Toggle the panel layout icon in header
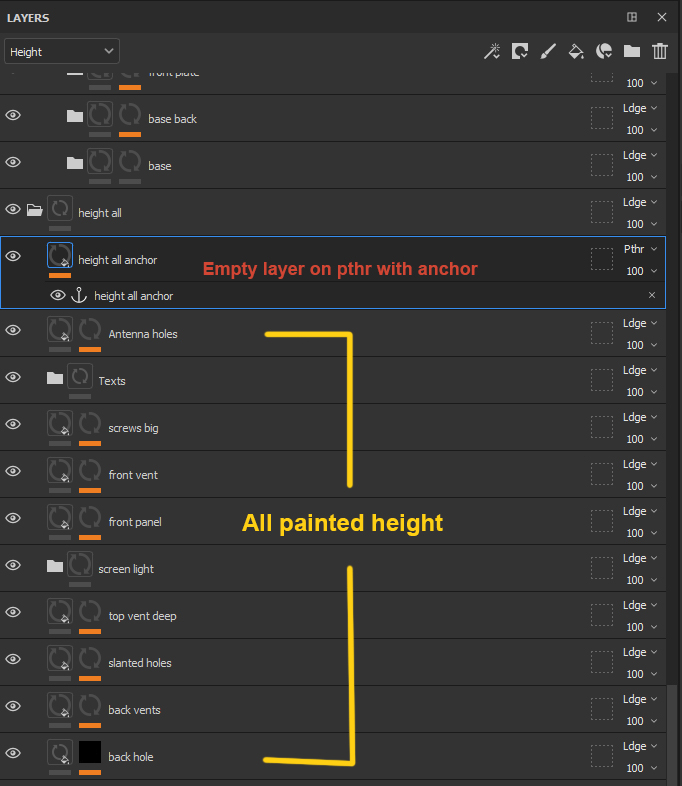This screenshot has height=786, width=682. [632, 17]
